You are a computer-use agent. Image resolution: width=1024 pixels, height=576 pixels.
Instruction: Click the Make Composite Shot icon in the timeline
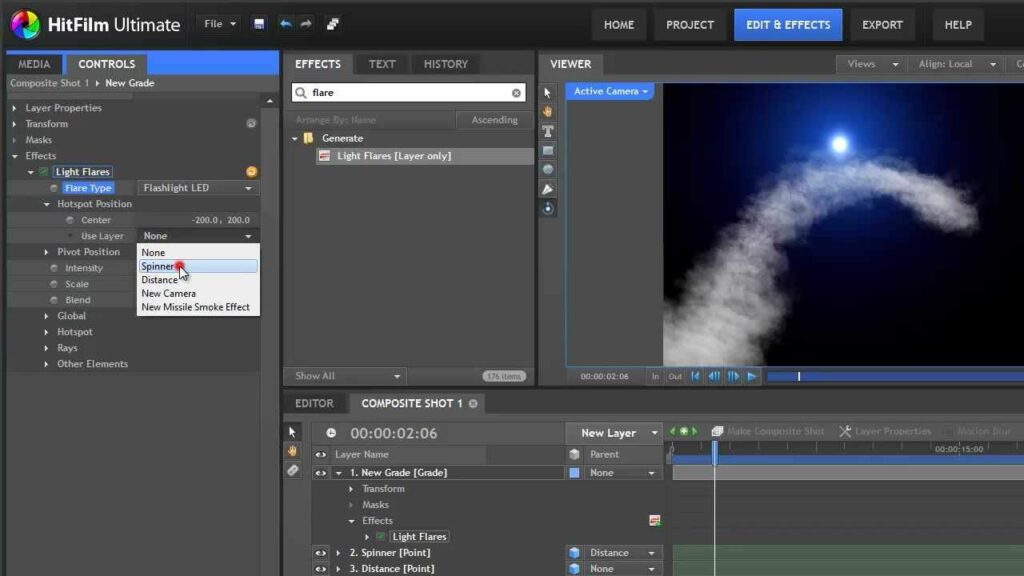[718, 430]
